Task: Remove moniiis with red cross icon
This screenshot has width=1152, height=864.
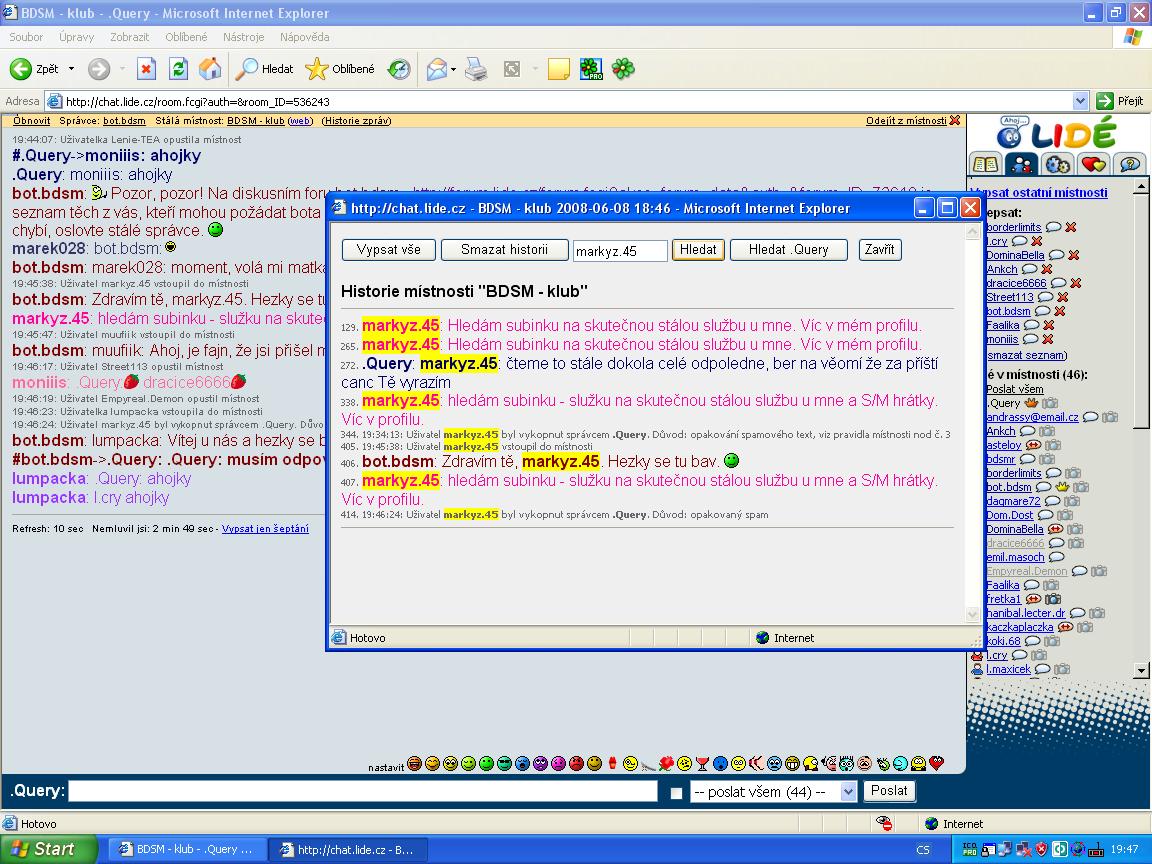Action: [1047, 339]
